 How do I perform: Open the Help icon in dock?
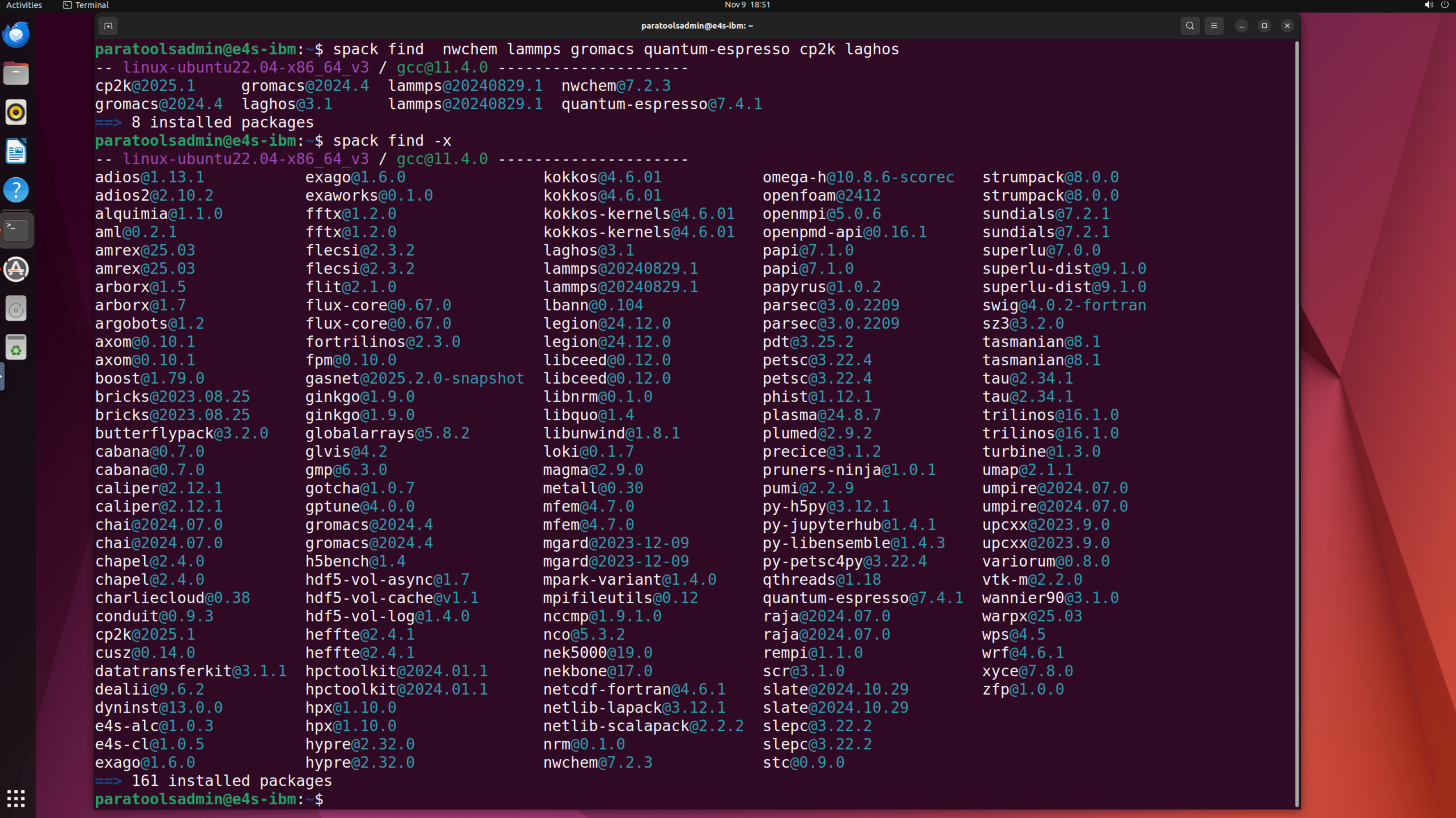click(x=16, y=190)
